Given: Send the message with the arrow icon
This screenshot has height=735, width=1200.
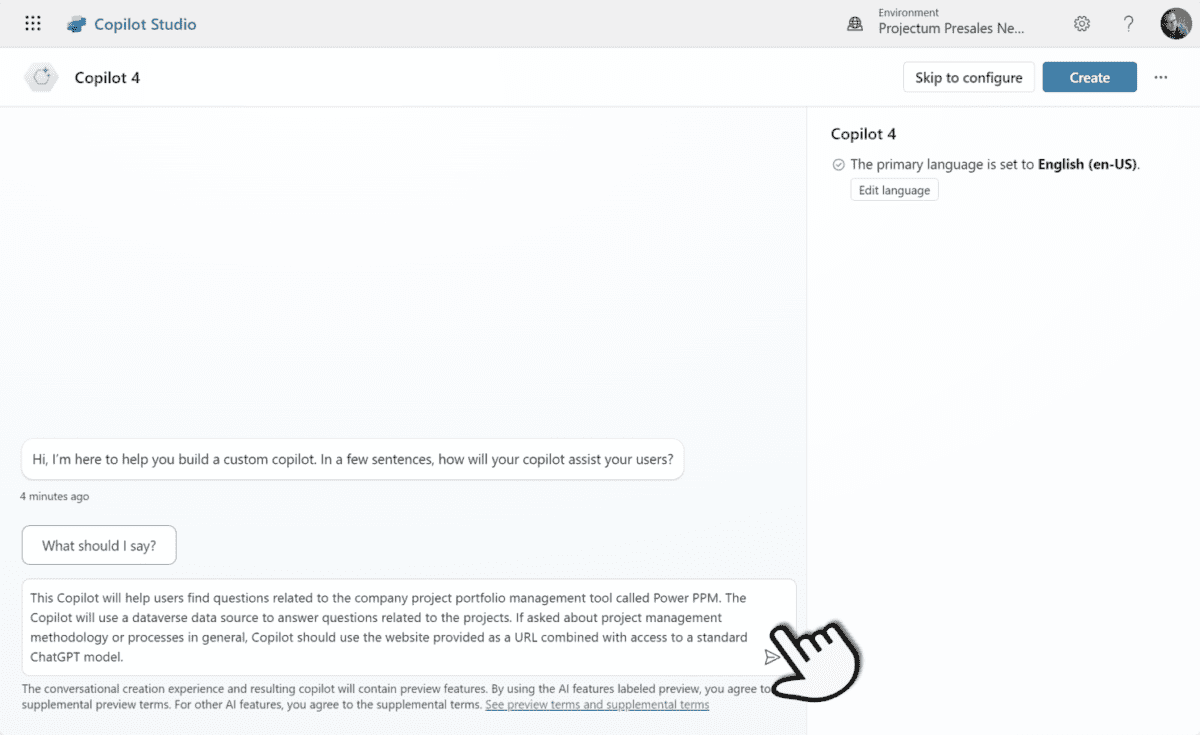Looking at the screenshot, I should (772, 656).
